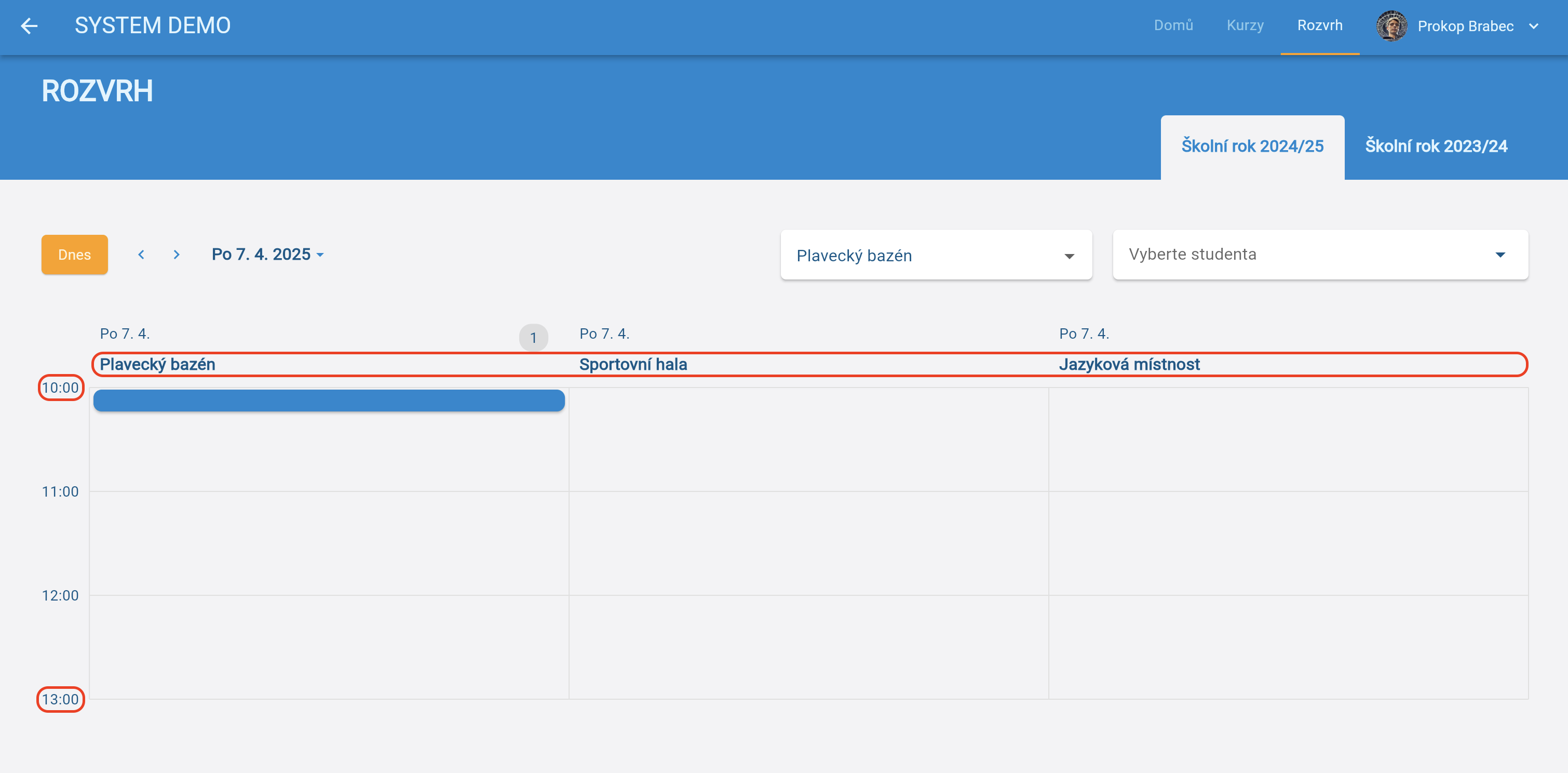The image size is (1568, 773).
Task: Advance to next day with right chevron
Action: [x=177, y=255]
